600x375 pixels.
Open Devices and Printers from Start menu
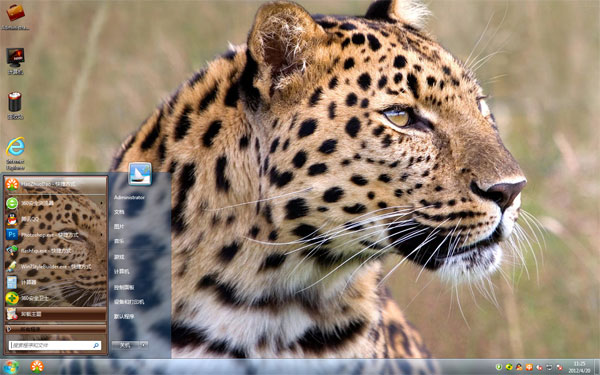click(129, 302)
